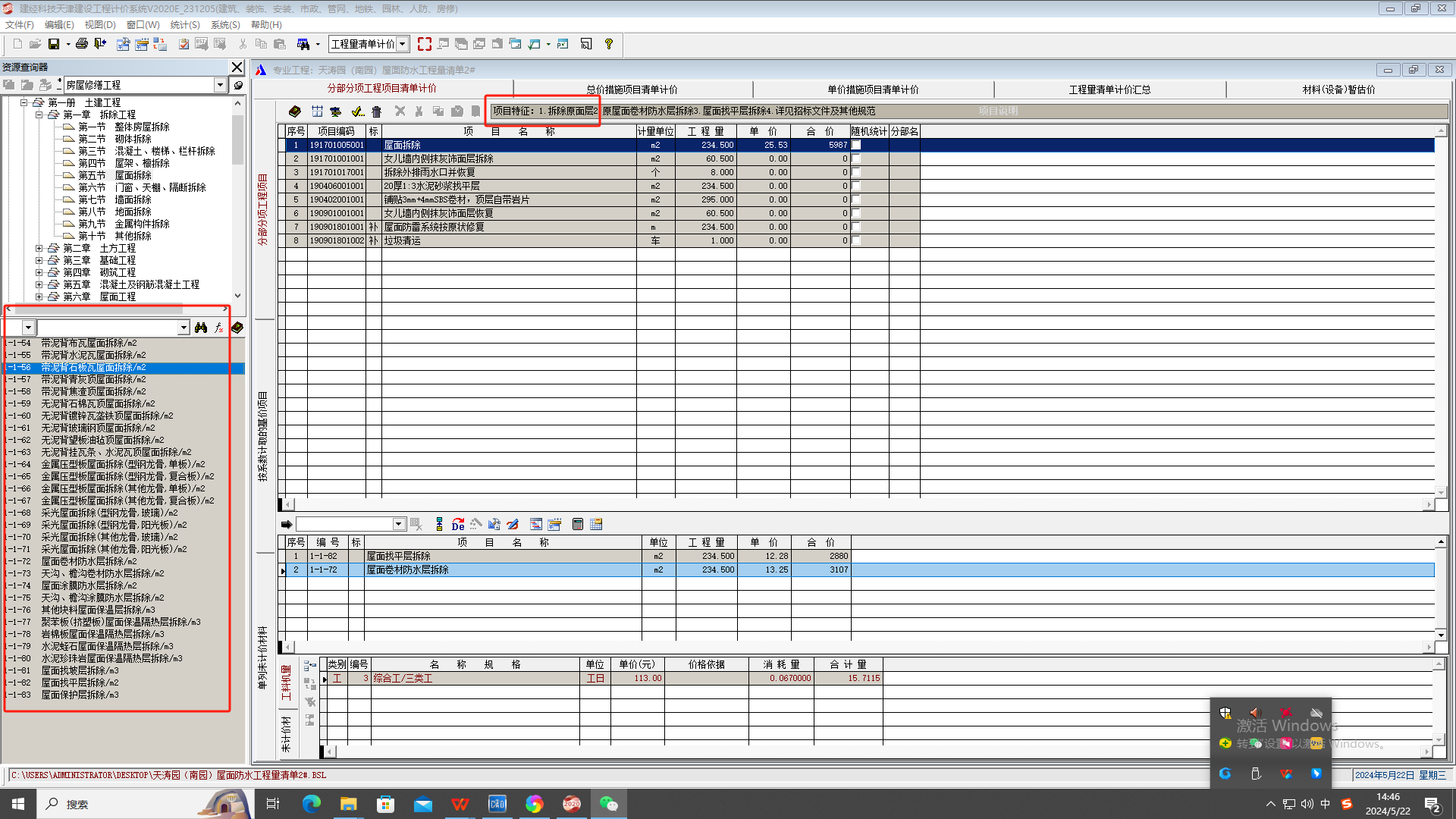Click the round icon beside 房屋修缮工程 dropdown
Viewport: 1456px width, 819px height.
coord(238,86)
